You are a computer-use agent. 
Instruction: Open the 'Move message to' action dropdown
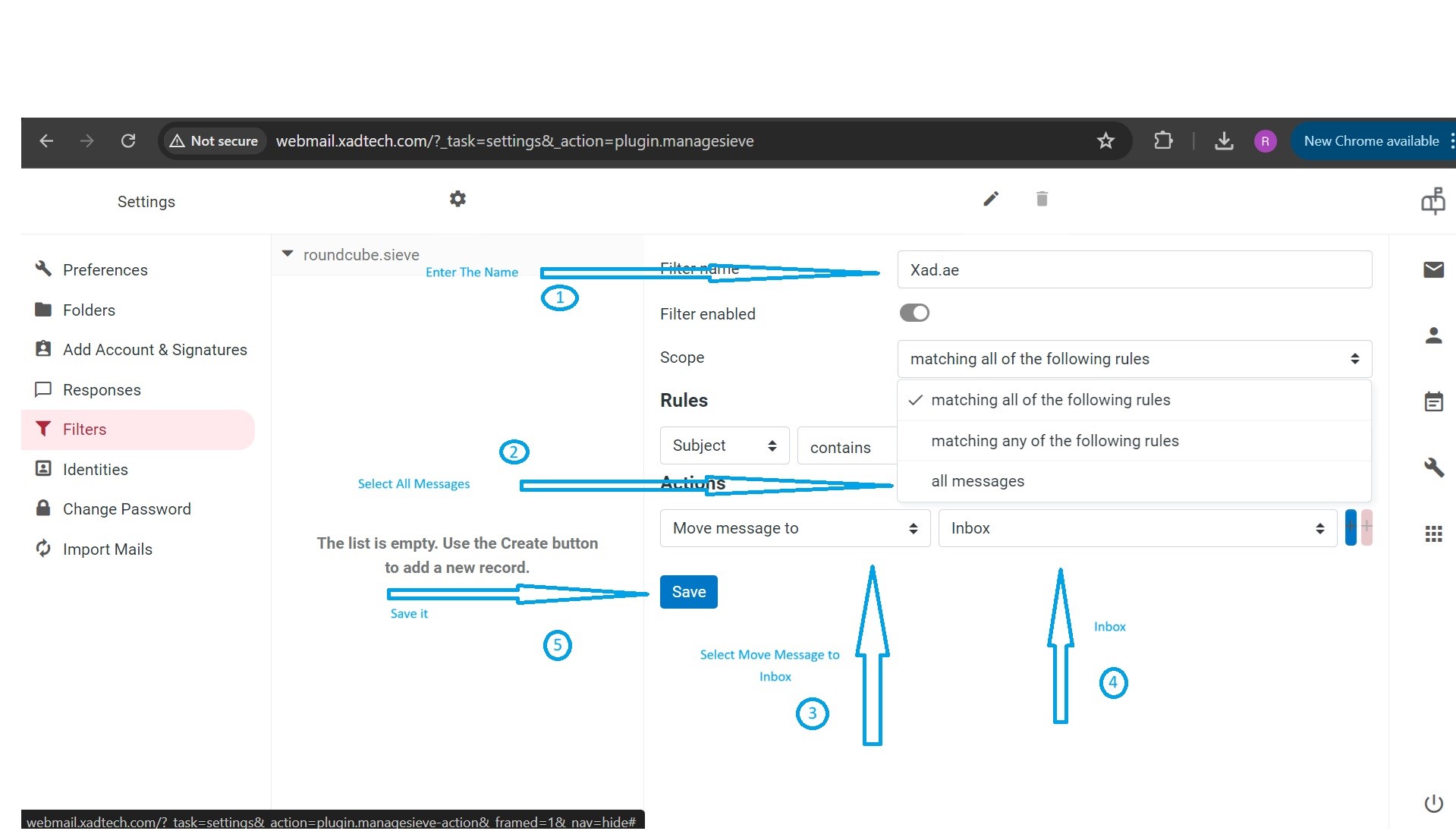794,528
